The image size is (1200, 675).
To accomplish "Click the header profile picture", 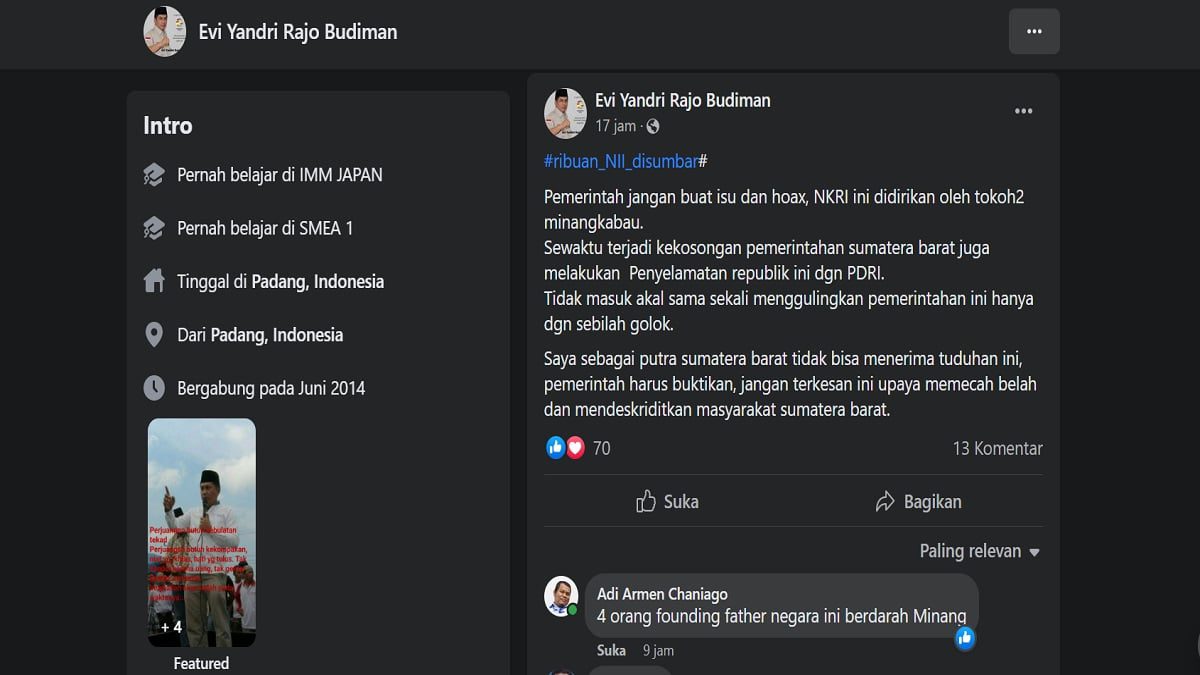I will pyautogui.click(x=165, y=32).
